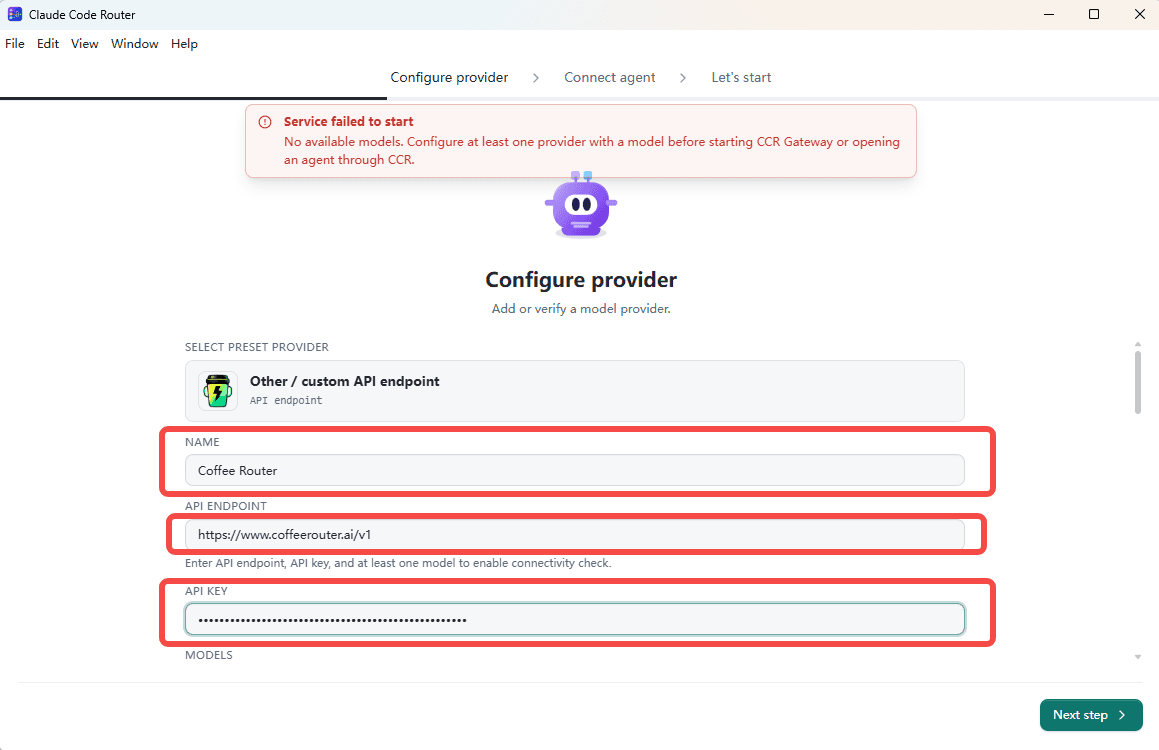Click the chevron after Configure provider step
The width and height of the screenshot is (1159, 750).
[536, 78]
